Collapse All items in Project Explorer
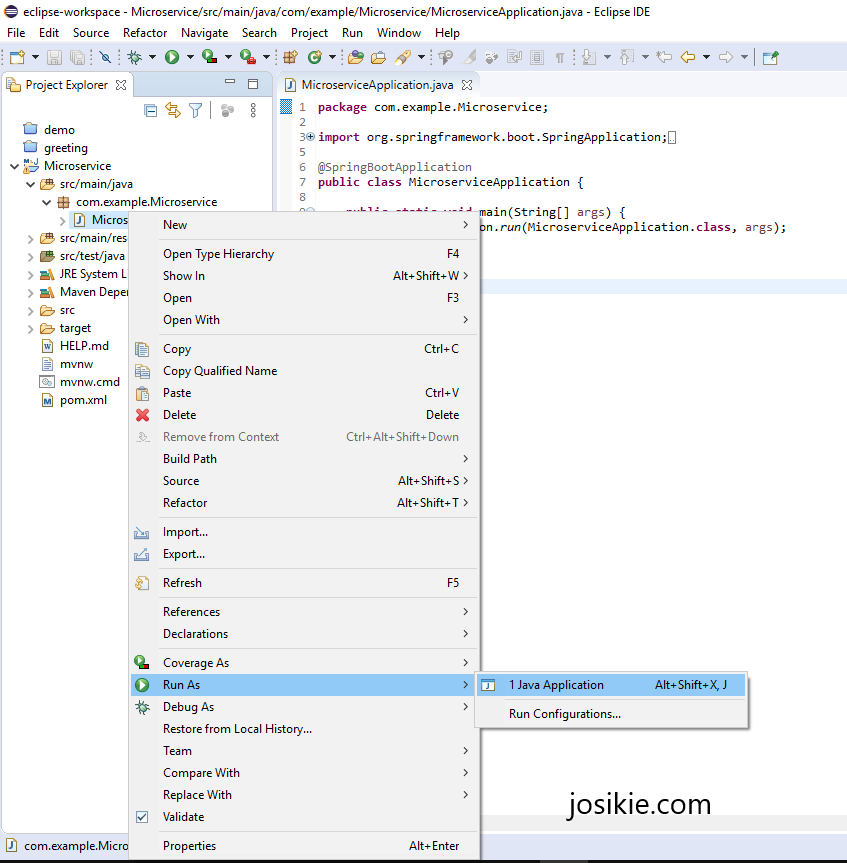Screen dimensions: 847x863 [150, 110]
